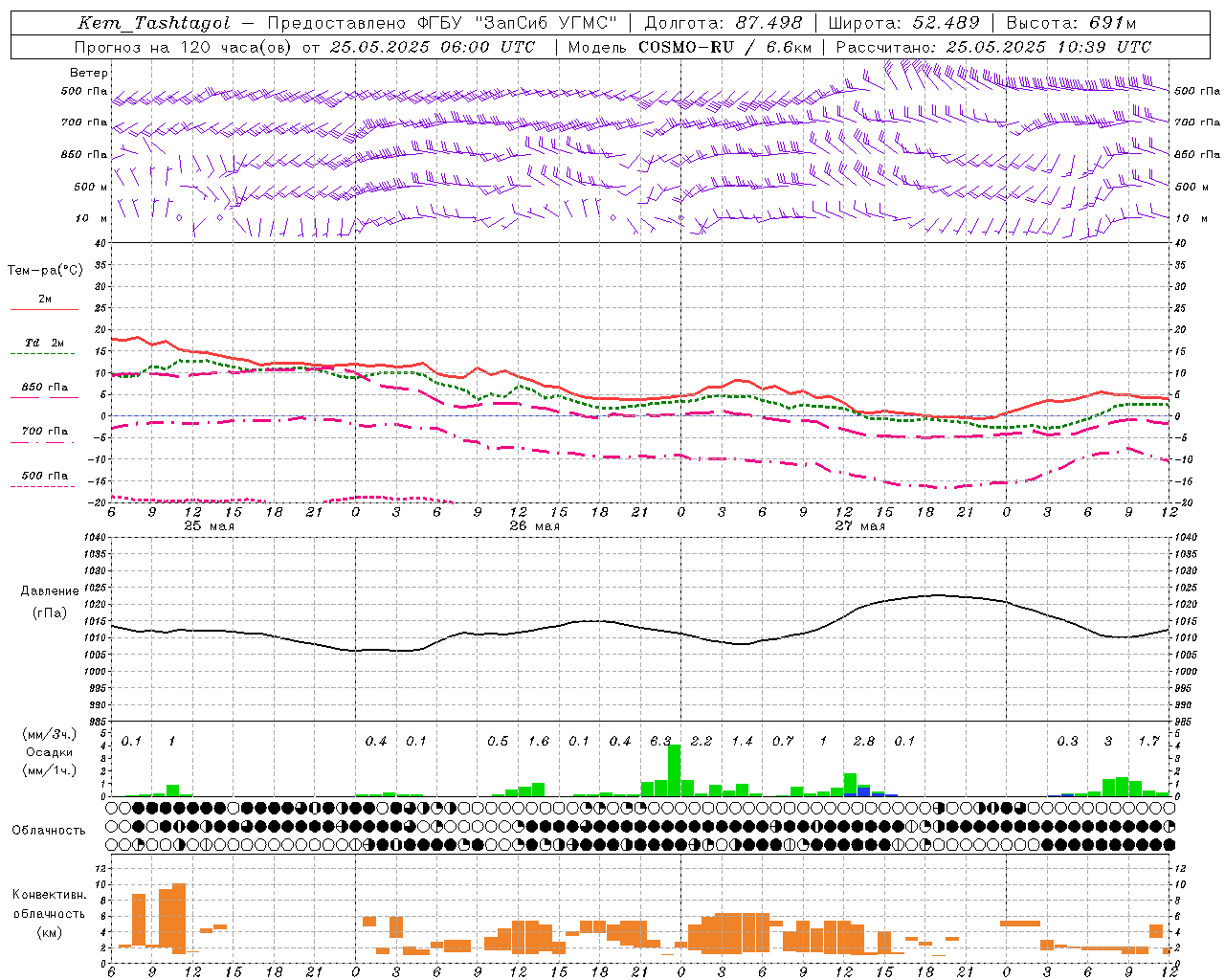Click the 0.5 precipitation value
This screenshot has height=980, width=1225.
tap(498, 742)
